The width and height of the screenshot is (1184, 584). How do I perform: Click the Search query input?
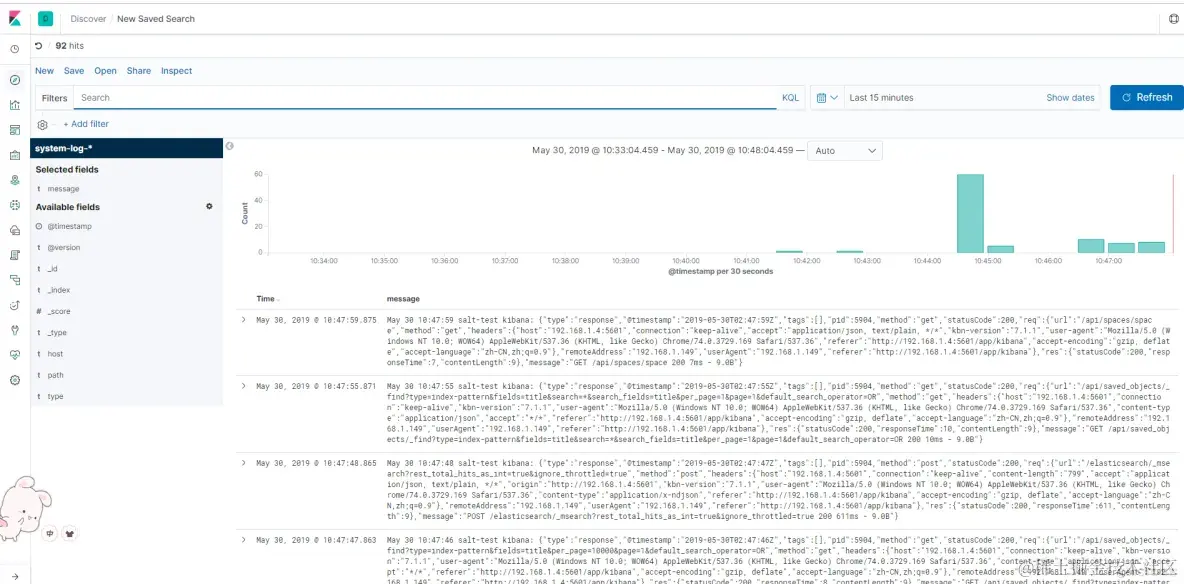point(425,97)
